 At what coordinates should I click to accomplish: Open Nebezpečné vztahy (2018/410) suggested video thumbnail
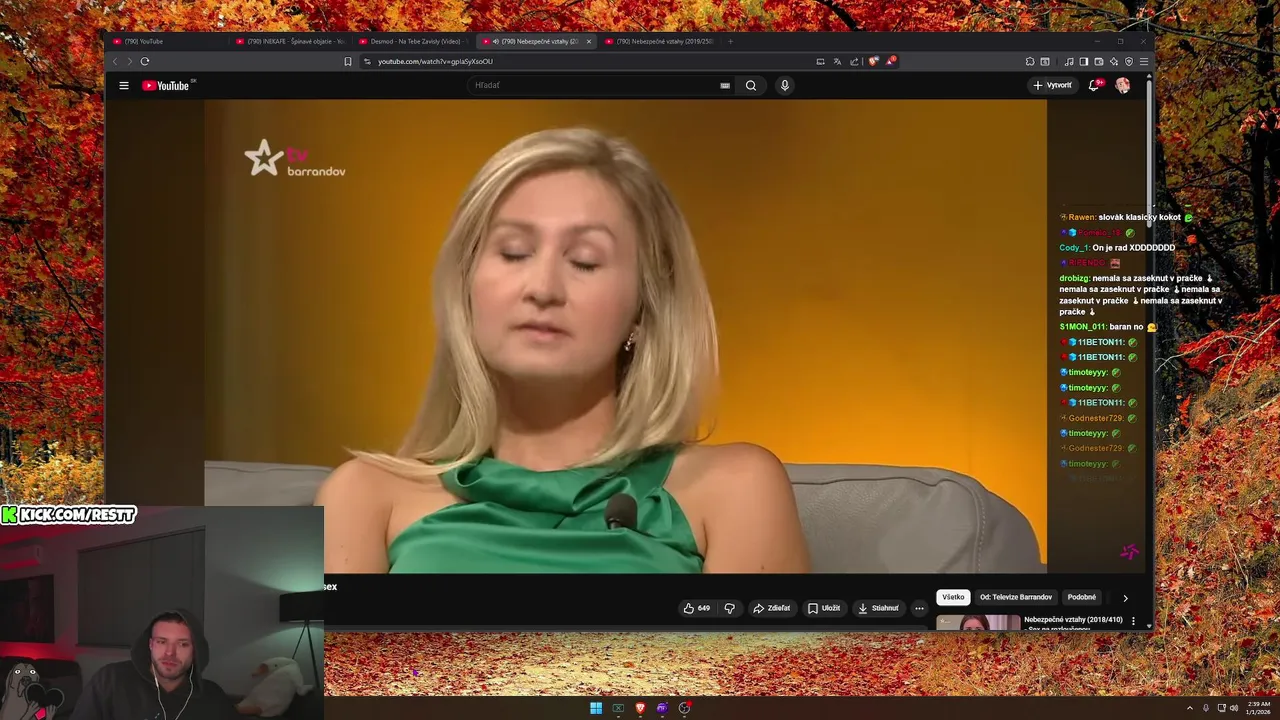[x=978, y=622]
